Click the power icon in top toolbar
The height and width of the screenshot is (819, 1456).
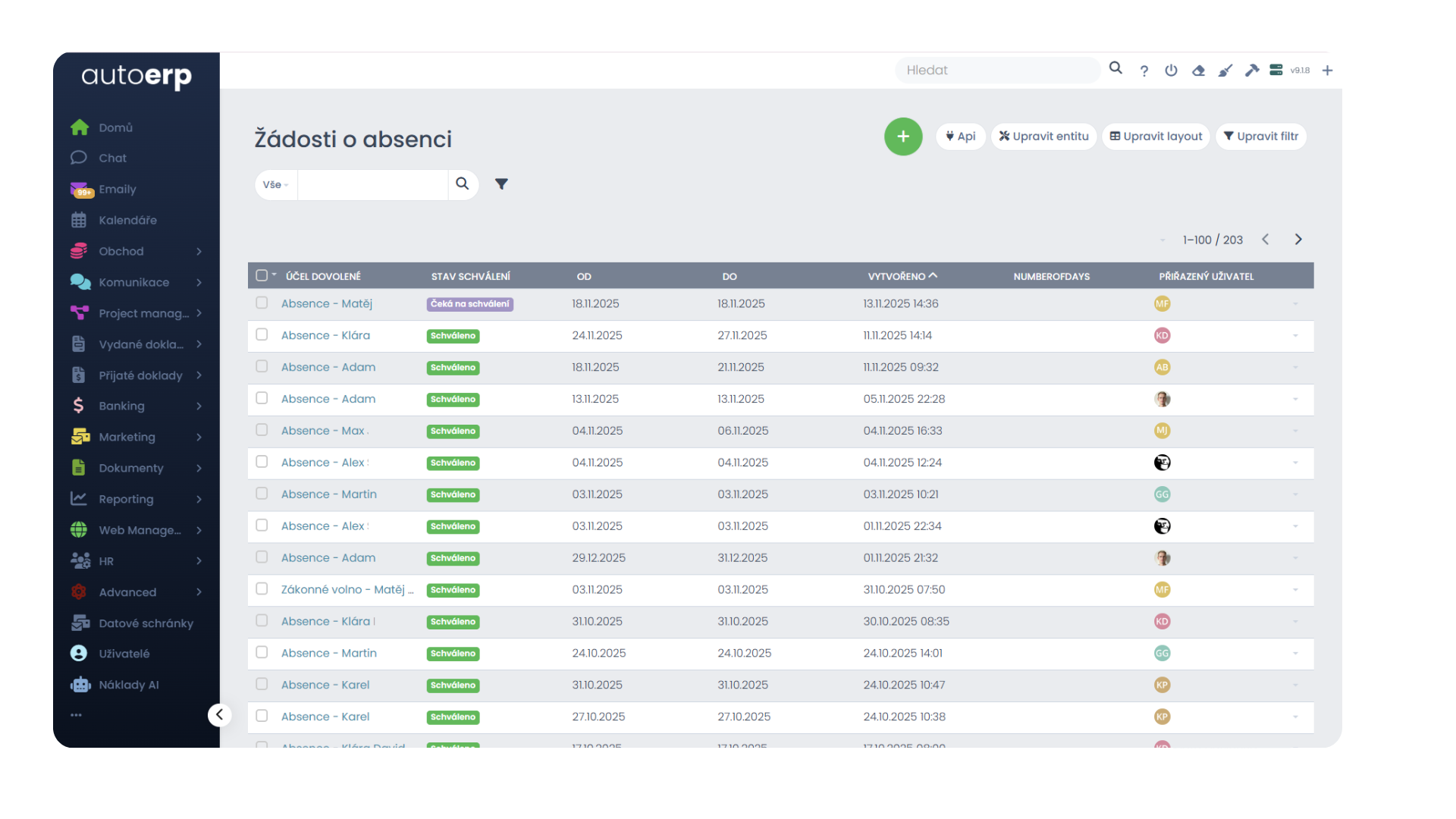[1171, 71]
